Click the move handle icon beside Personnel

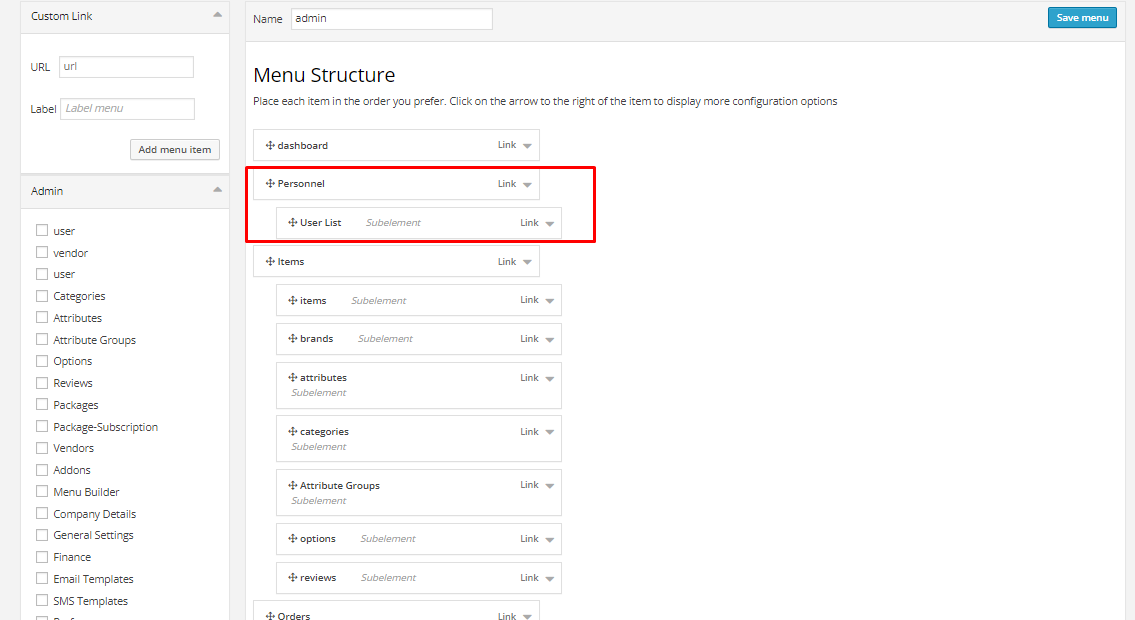pos(270,184)
